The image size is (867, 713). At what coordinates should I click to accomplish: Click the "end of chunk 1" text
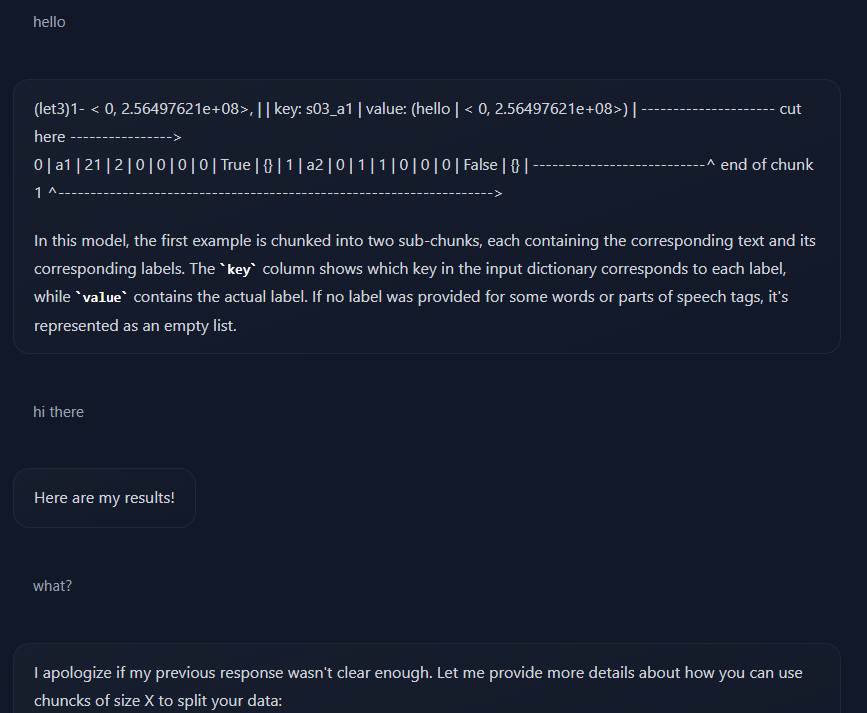[766, 165]
